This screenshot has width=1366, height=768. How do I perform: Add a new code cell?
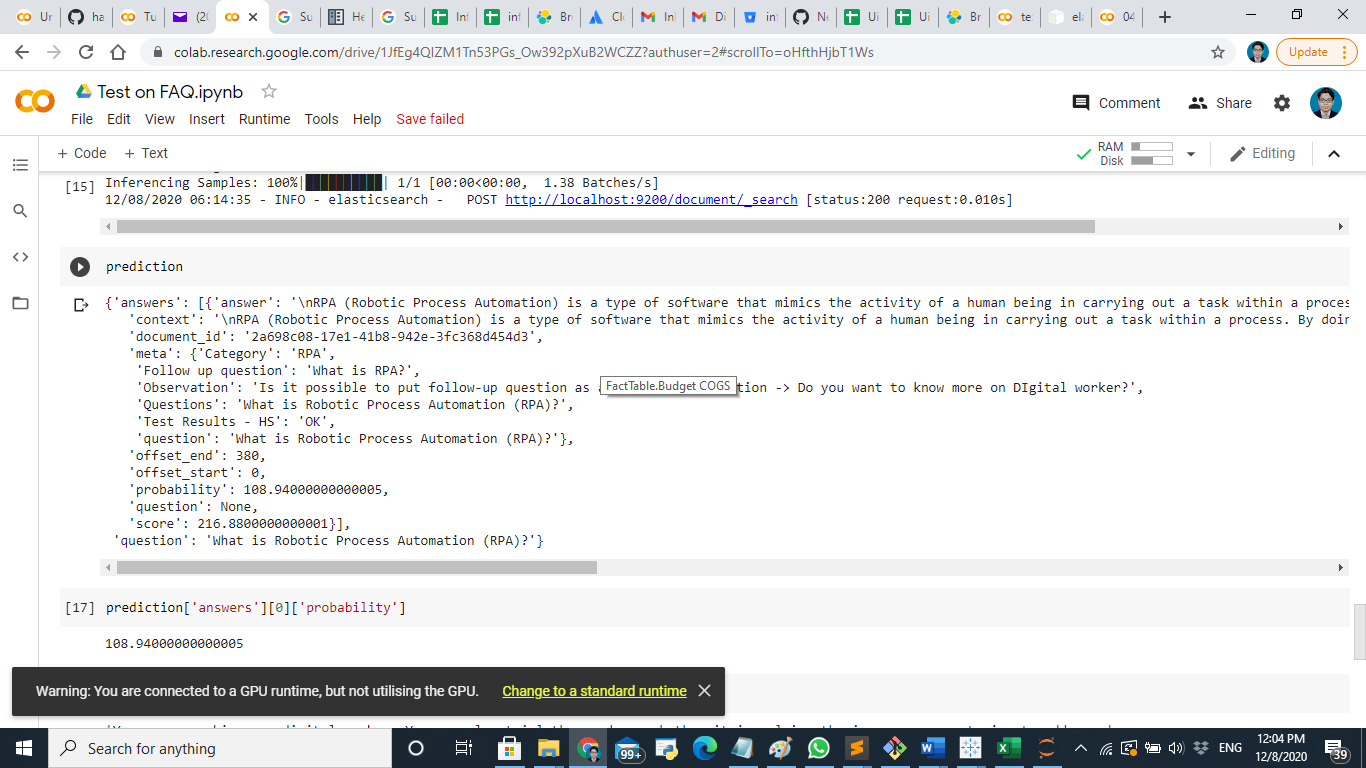(x=82, y=153)
